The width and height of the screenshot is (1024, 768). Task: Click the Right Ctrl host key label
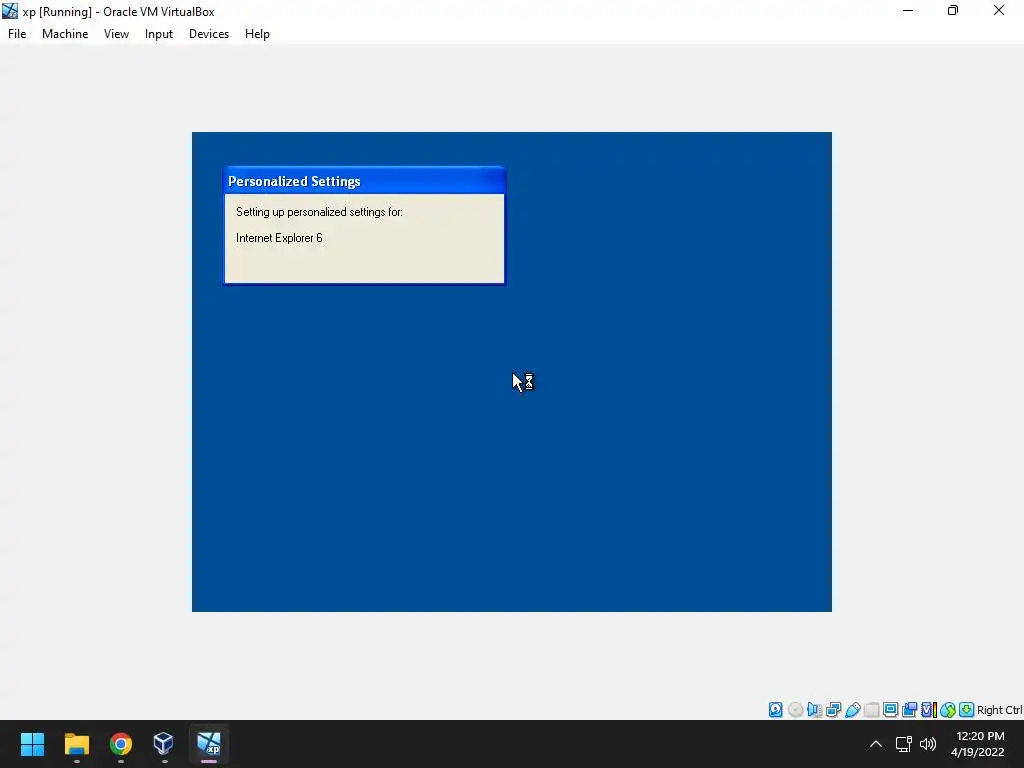point(999,710)
